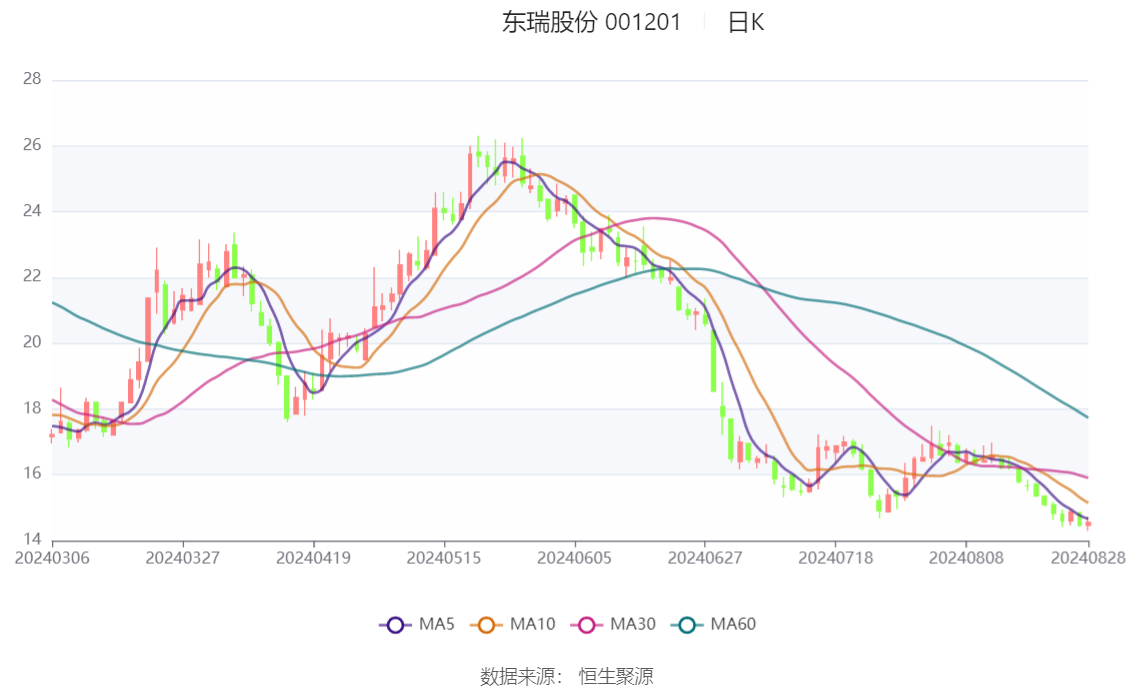Click the 20 price axis label
This screenshot has width=1134, height=689.
[x=32, y=342]
